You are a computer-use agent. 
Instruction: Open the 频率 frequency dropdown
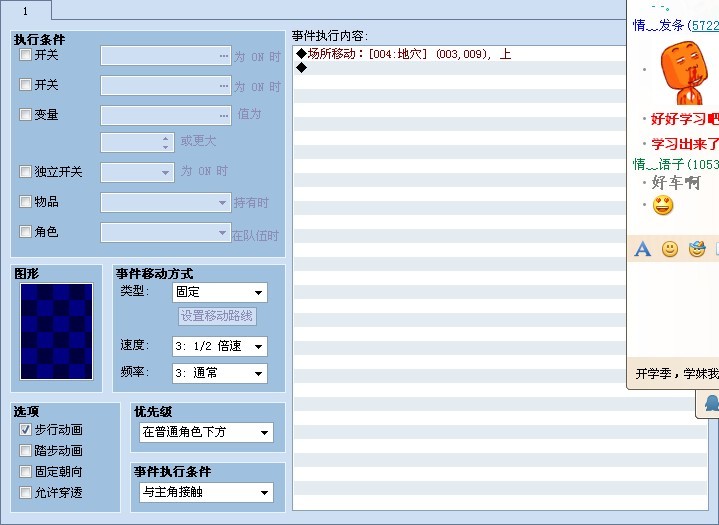[220, 373]
